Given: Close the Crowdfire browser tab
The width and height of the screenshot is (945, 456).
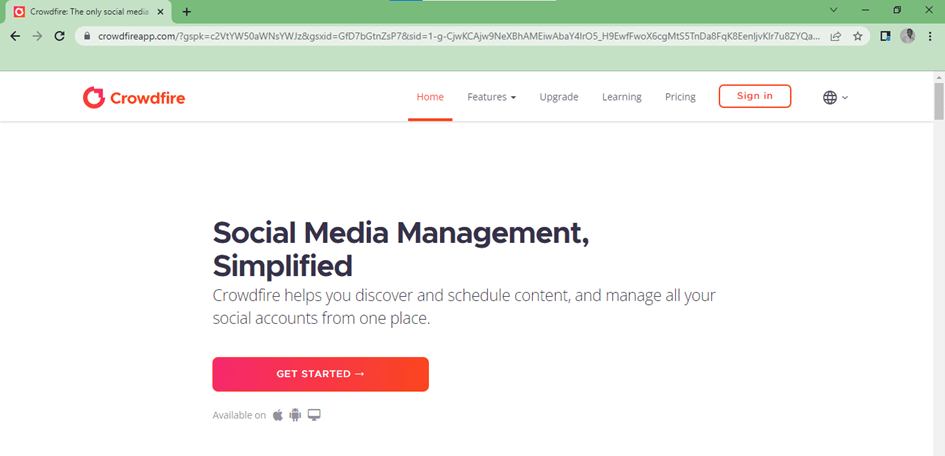Looking at the screenshot, I should click(x=160, y=11).
